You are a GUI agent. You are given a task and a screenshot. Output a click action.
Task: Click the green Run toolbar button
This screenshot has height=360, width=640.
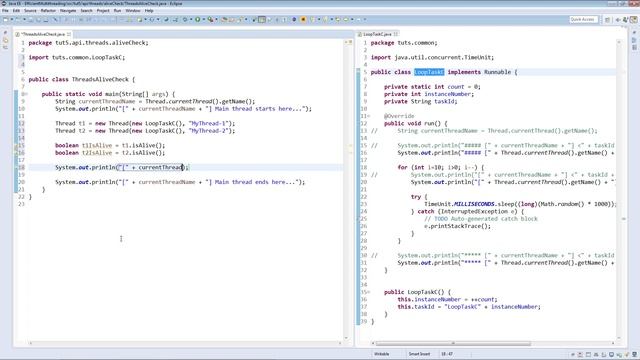coord(198,19)
